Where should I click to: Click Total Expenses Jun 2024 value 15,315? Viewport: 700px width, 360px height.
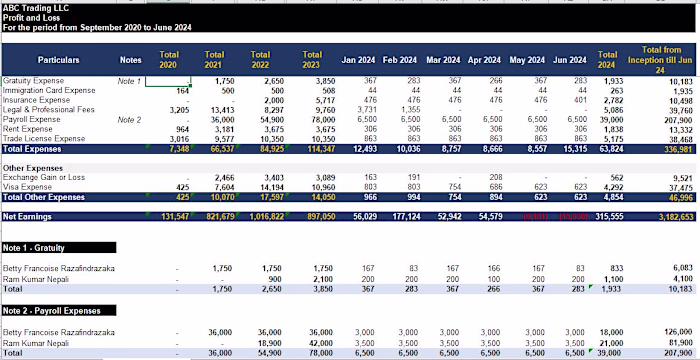pyautogui.click(x=575, y=149)
